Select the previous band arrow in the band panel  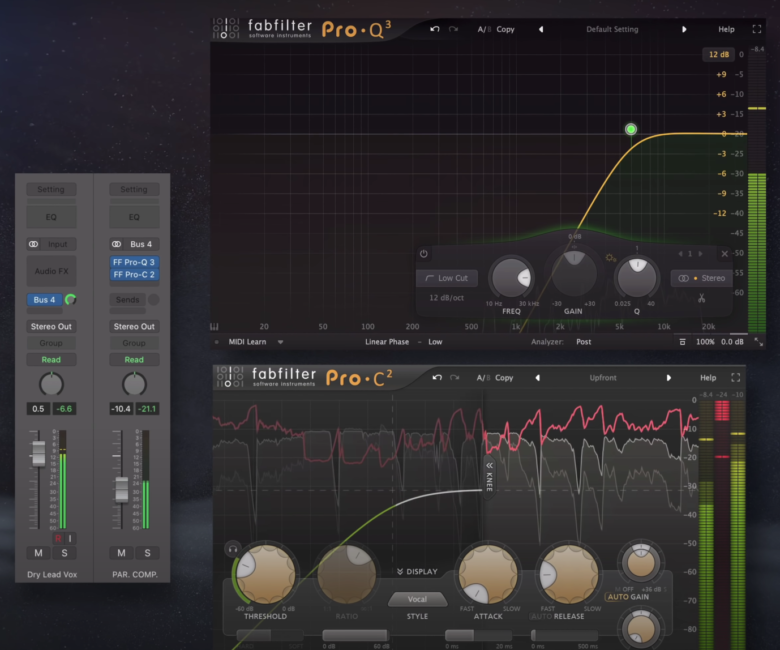680,254
